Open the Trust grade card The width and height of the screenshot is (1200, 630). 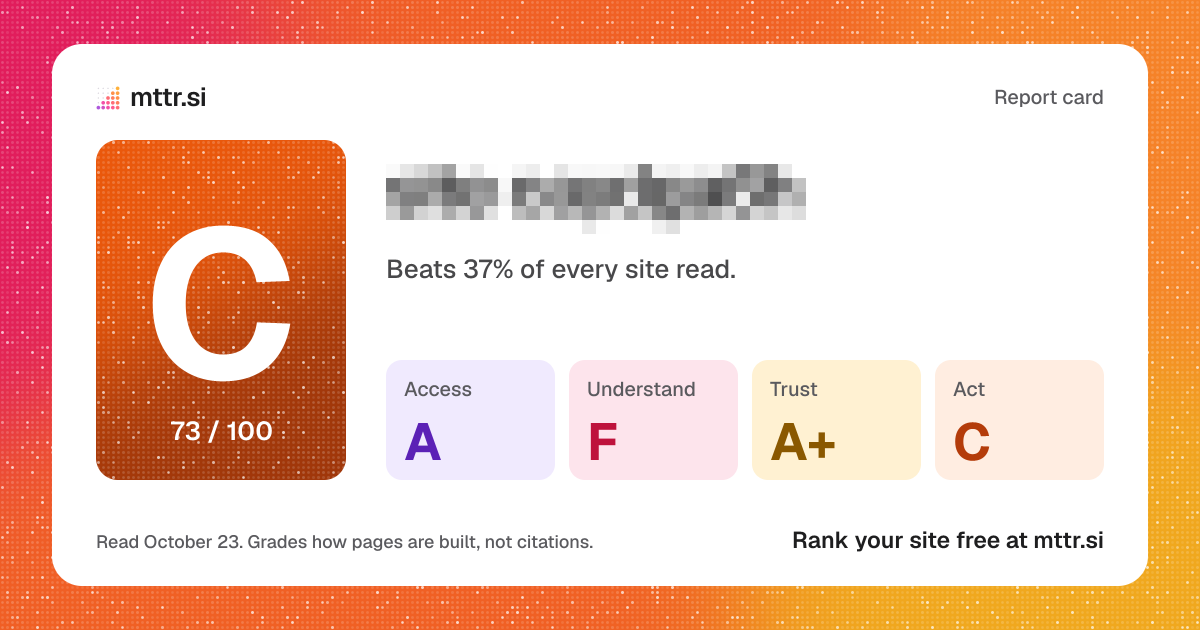(836, 420)
